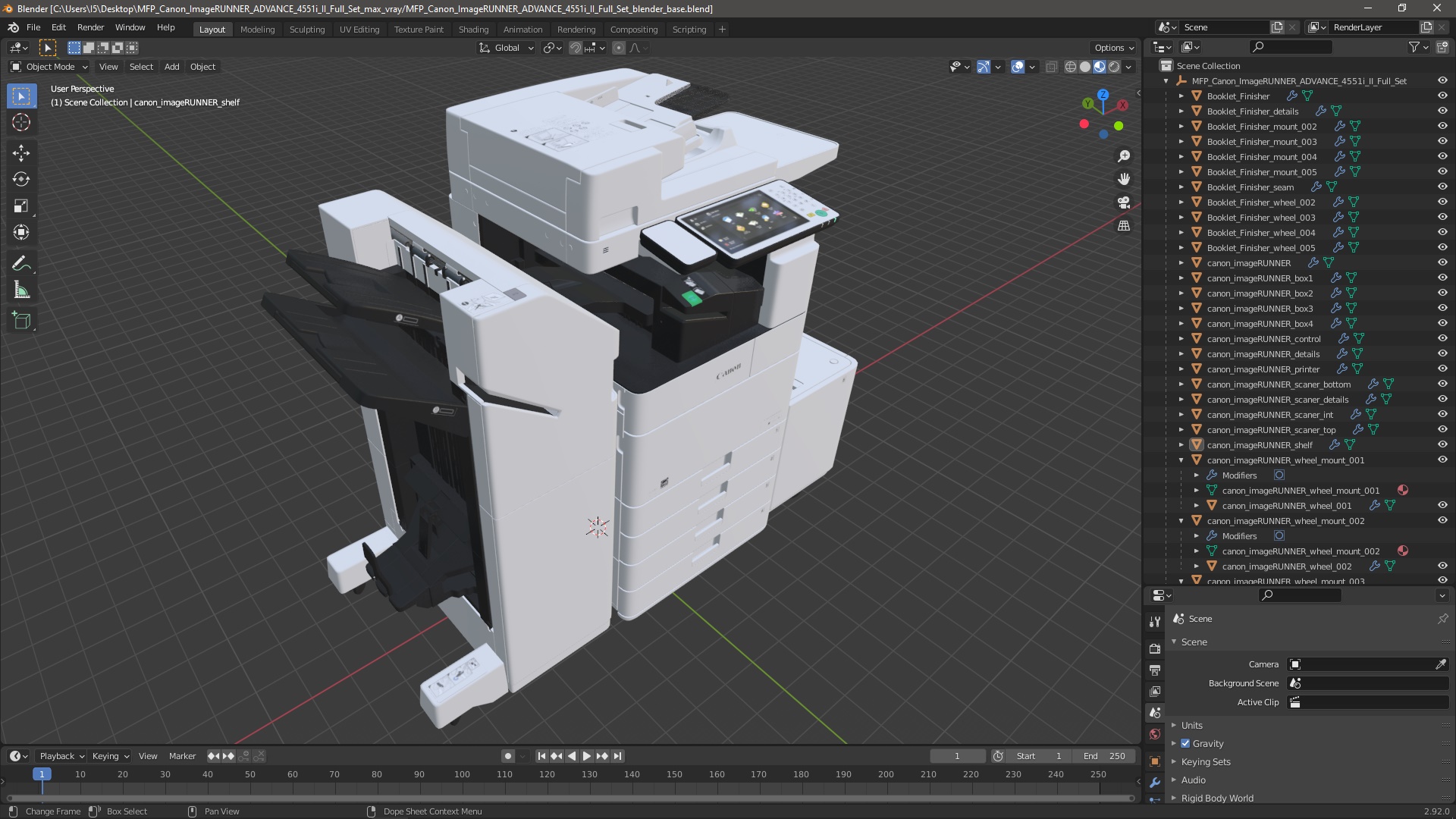Hide canon_imageRUNNER_box1 object
Viewport: 1456px width, 819px height.
1442,278
